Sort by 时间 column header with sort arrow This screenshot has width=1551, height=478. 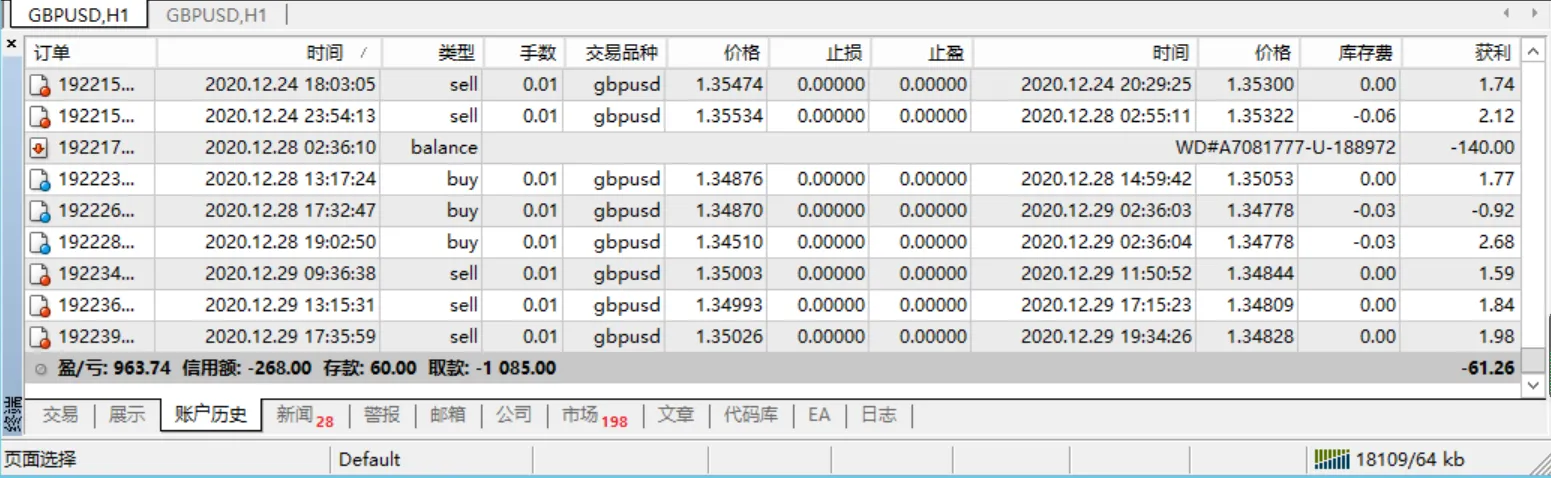269,53
